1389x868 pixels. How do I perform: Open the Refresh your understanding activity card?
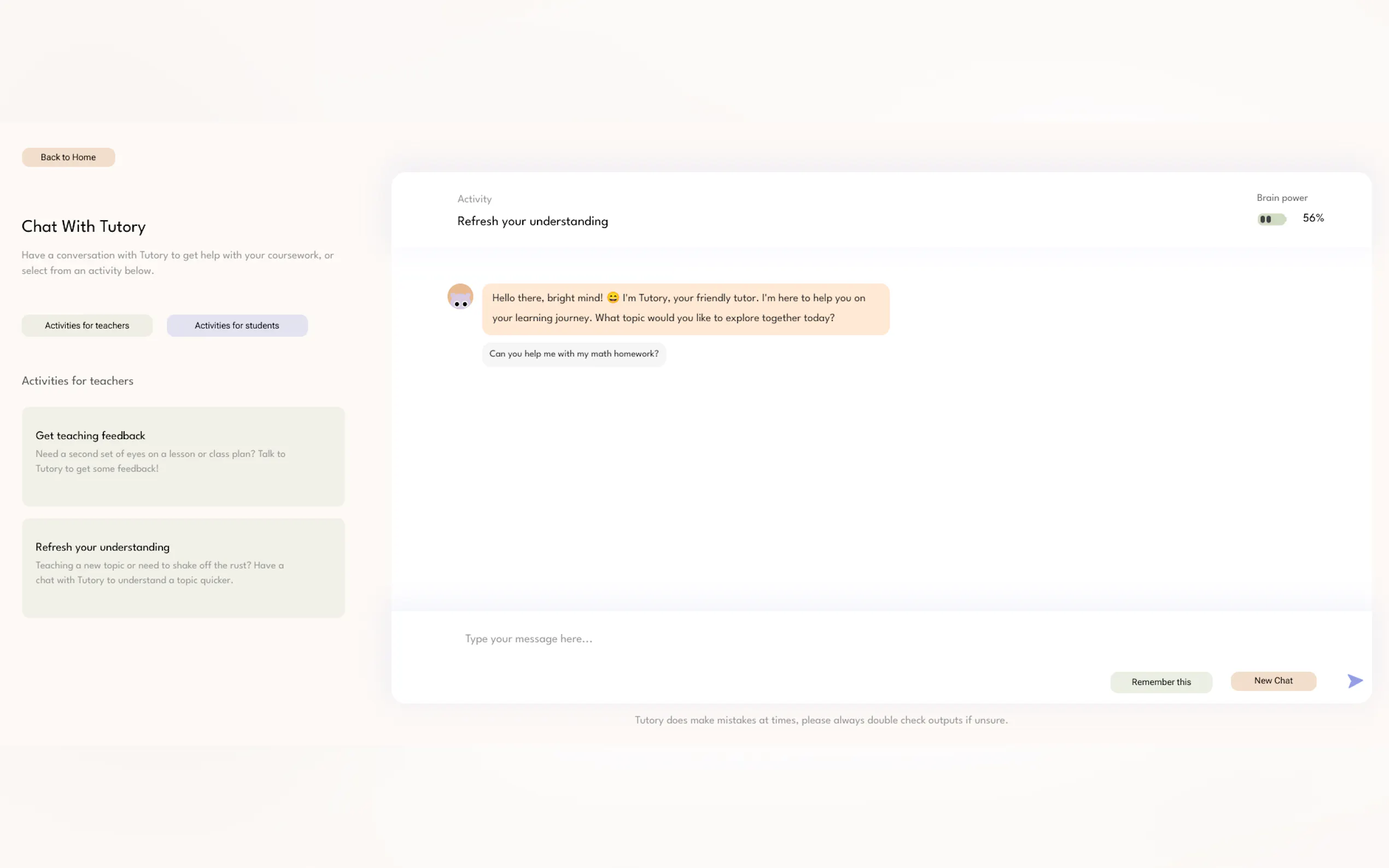point(183,568)
